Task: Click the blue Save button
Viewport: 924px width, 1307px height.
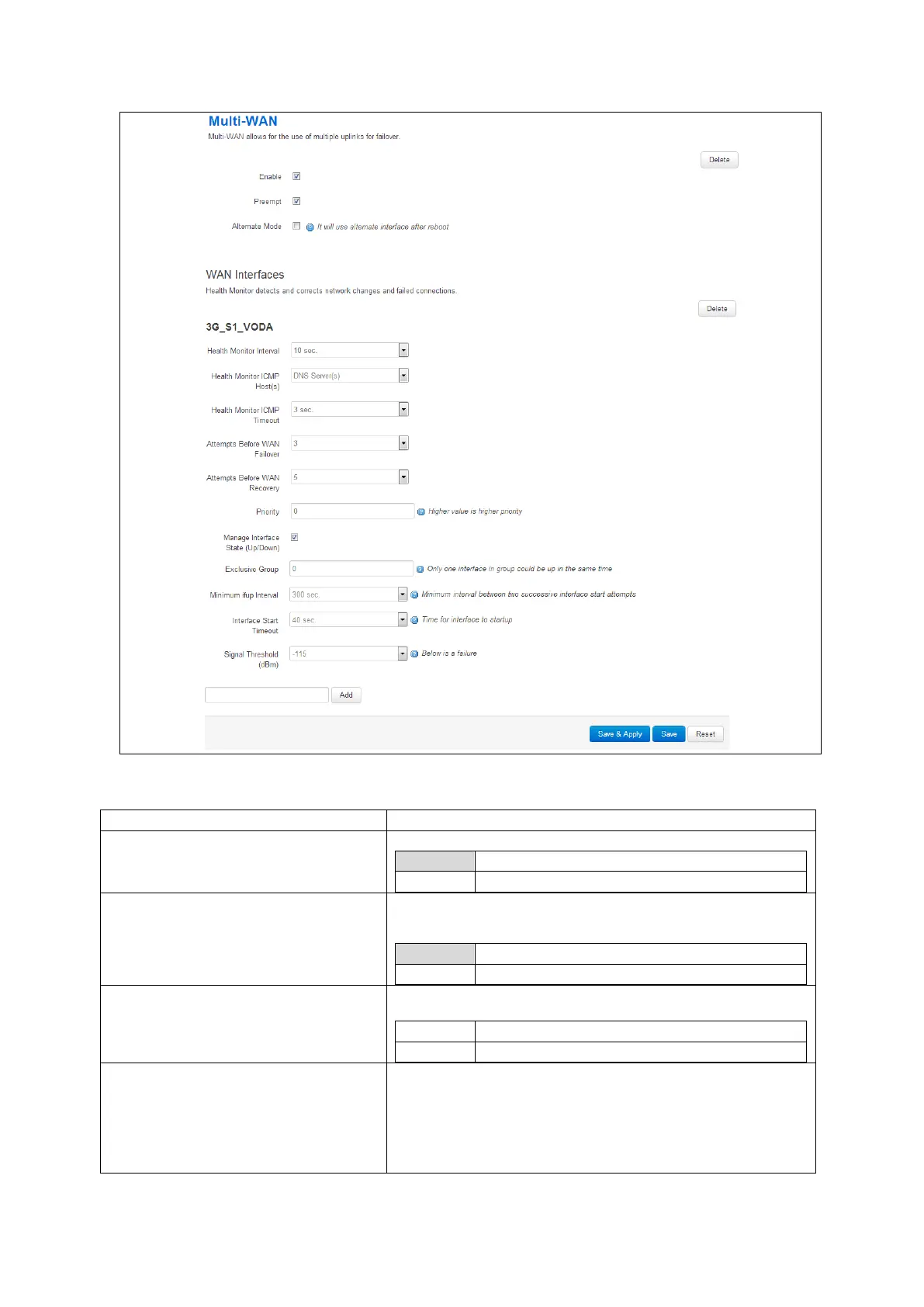Action: coord(669,734)
